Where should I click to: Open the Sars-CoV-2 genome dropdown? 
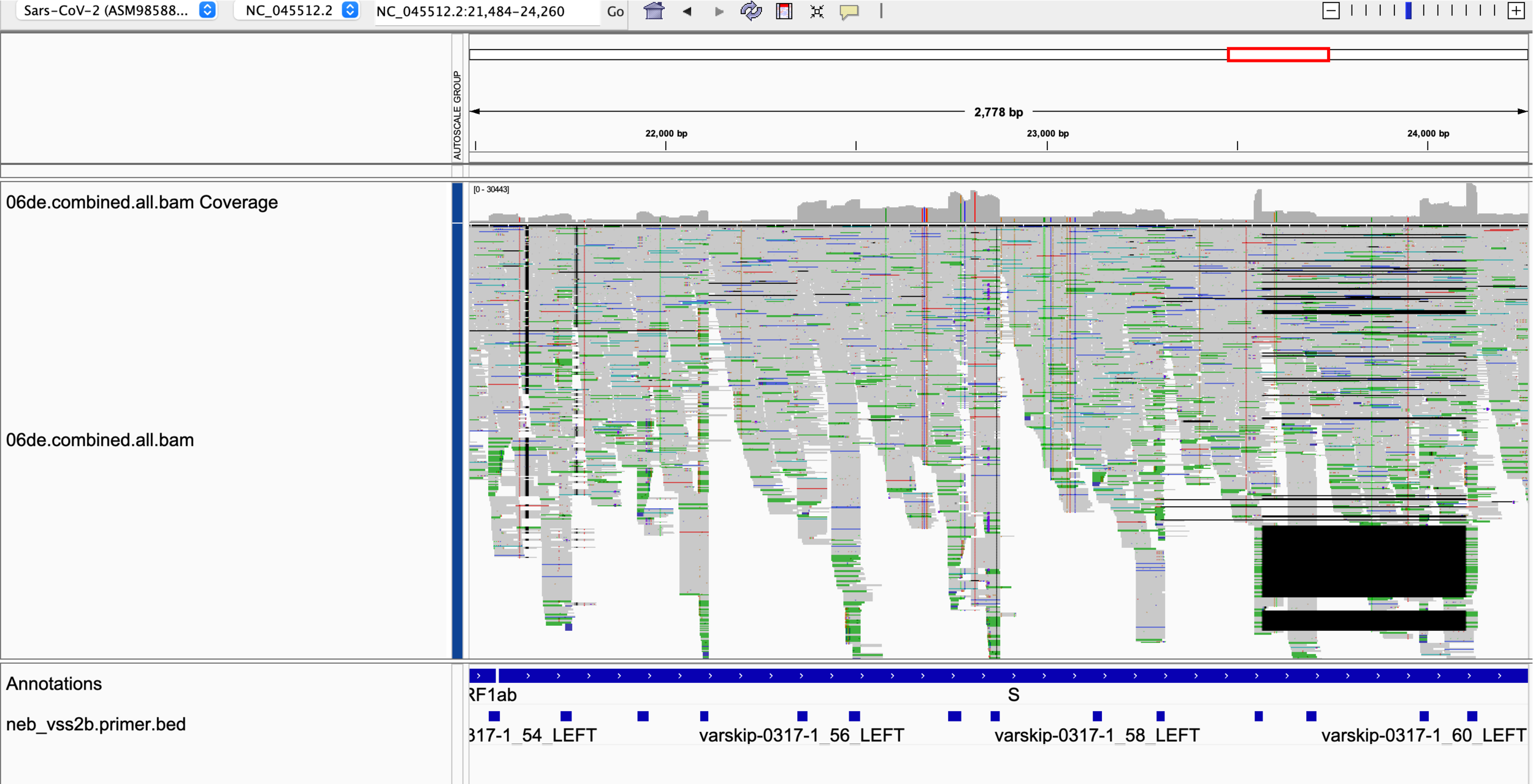[117, 10]
